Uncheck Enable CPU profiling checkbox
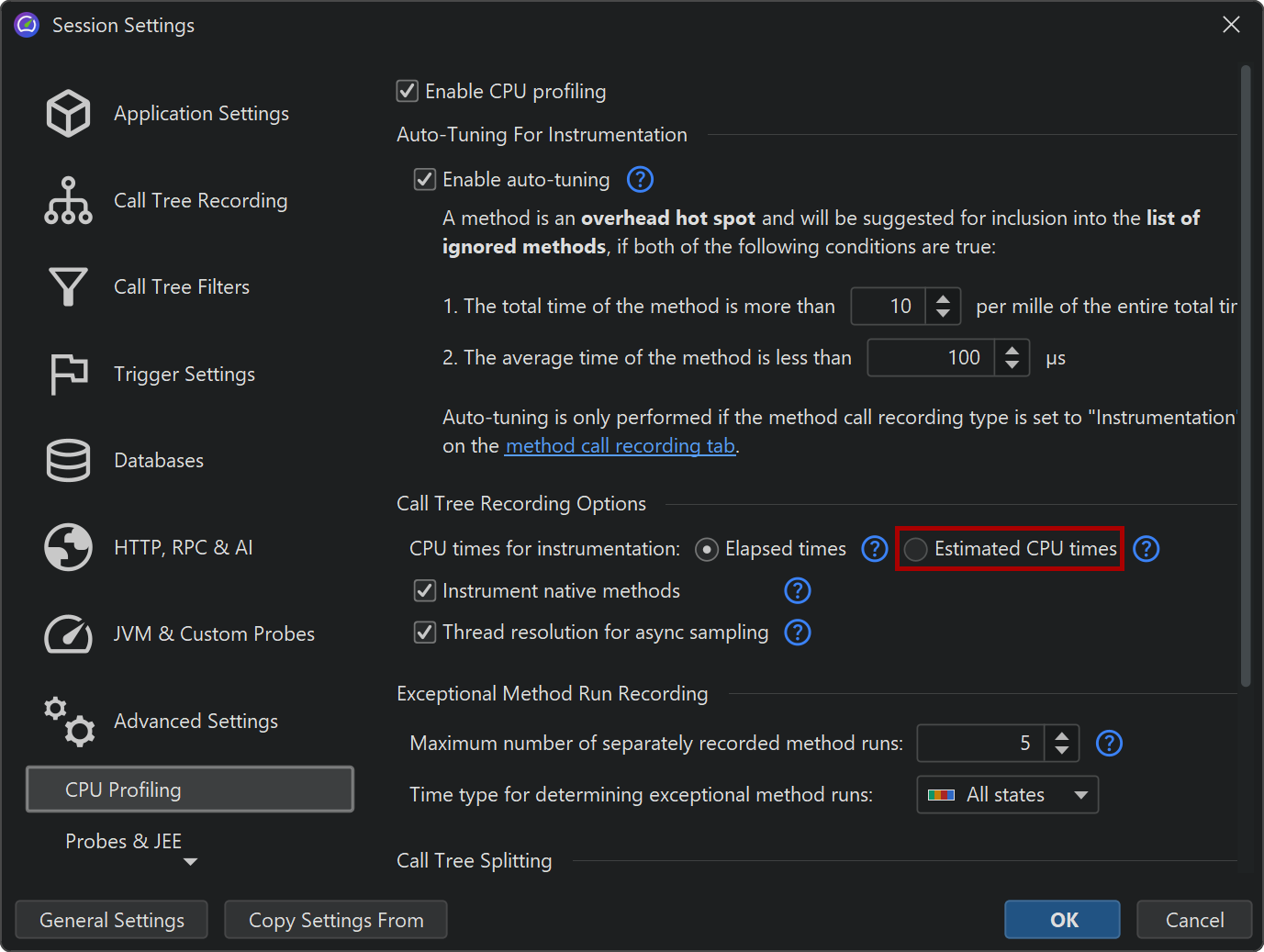This screenshot has width=1264, height=952. coord(408,92)
